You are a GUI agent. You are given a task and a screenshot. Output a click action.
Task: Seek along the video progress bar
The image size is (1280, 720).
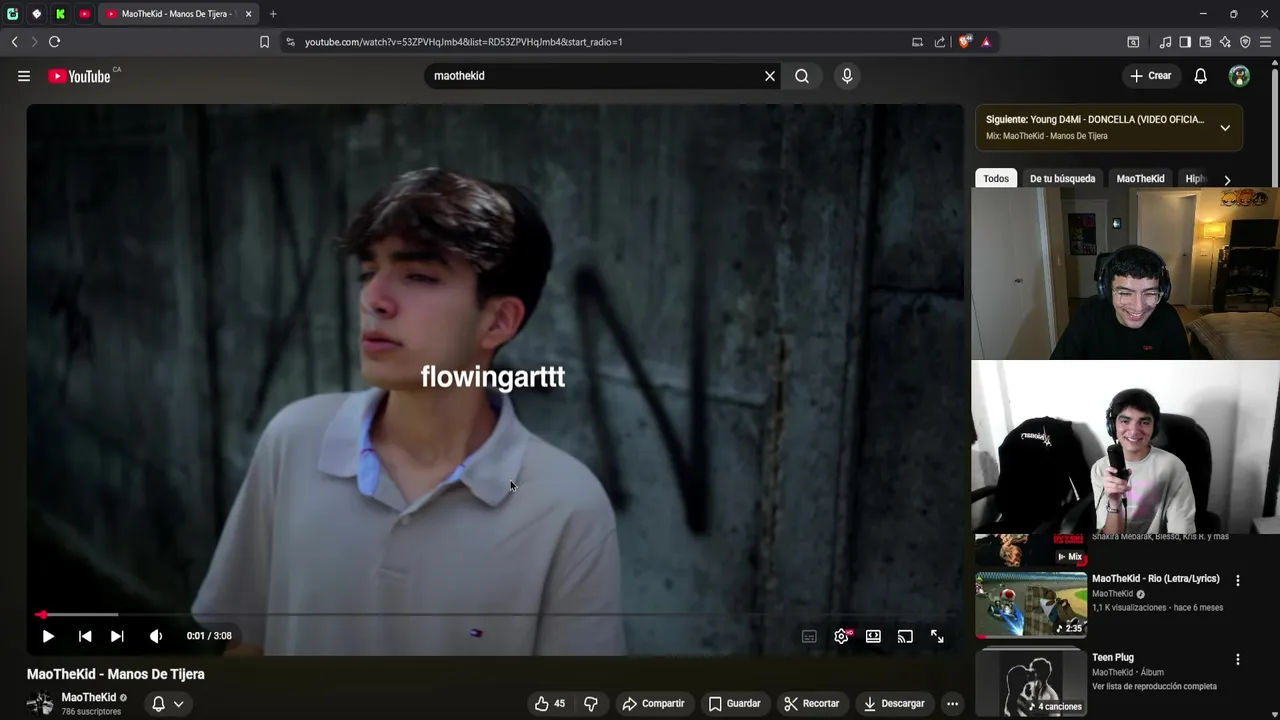[x=495, y=614]
